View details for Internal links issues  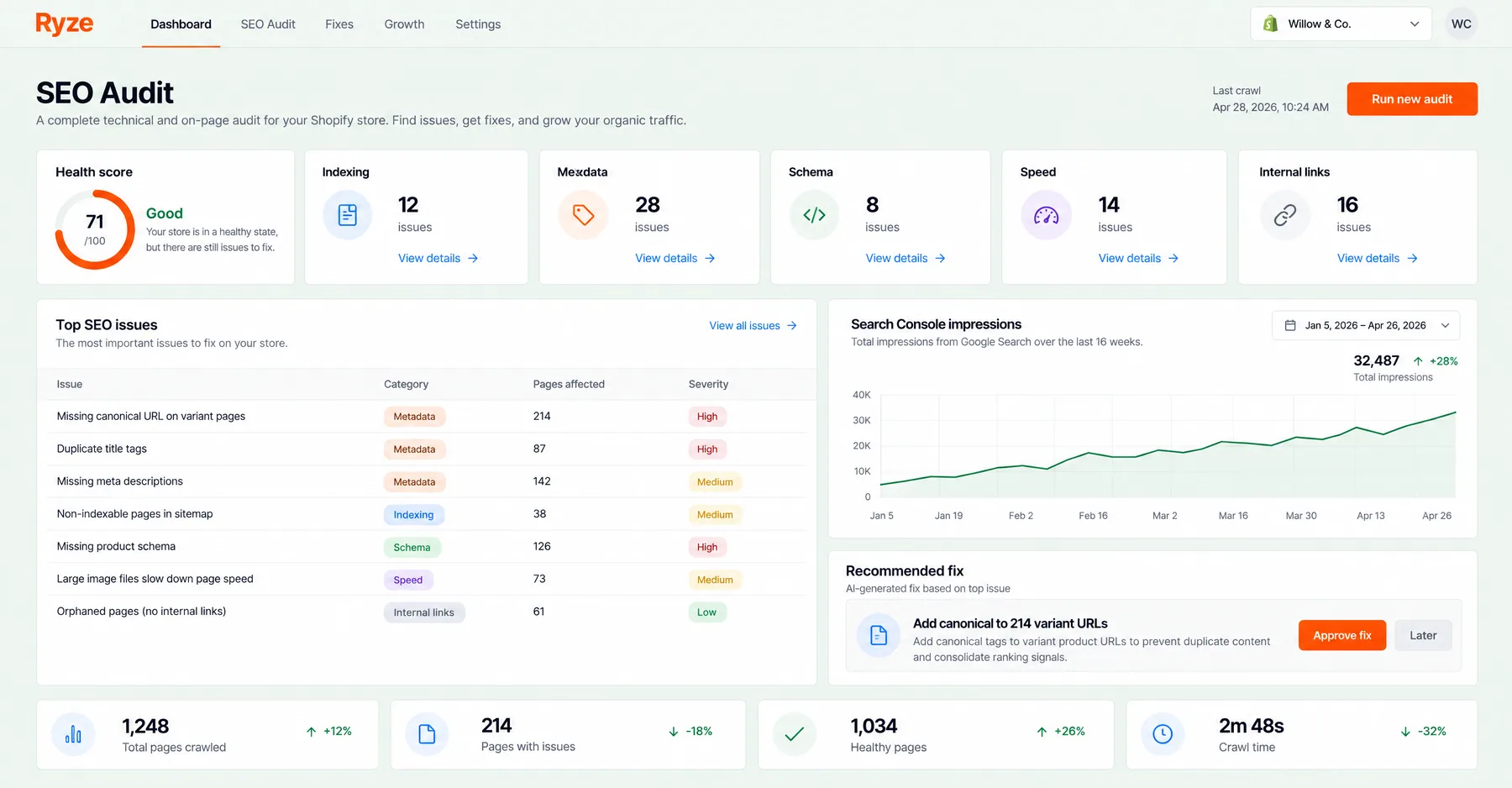(1377, 258)
